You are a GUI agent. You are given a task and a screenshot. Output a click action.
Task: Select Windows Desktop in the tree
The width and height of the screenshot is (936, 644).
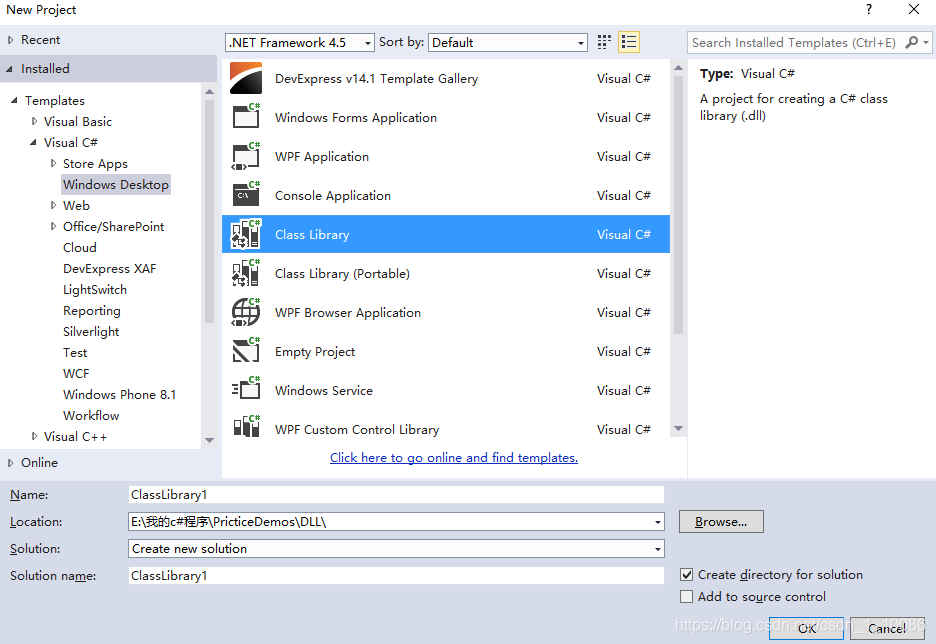click(116, 184)
